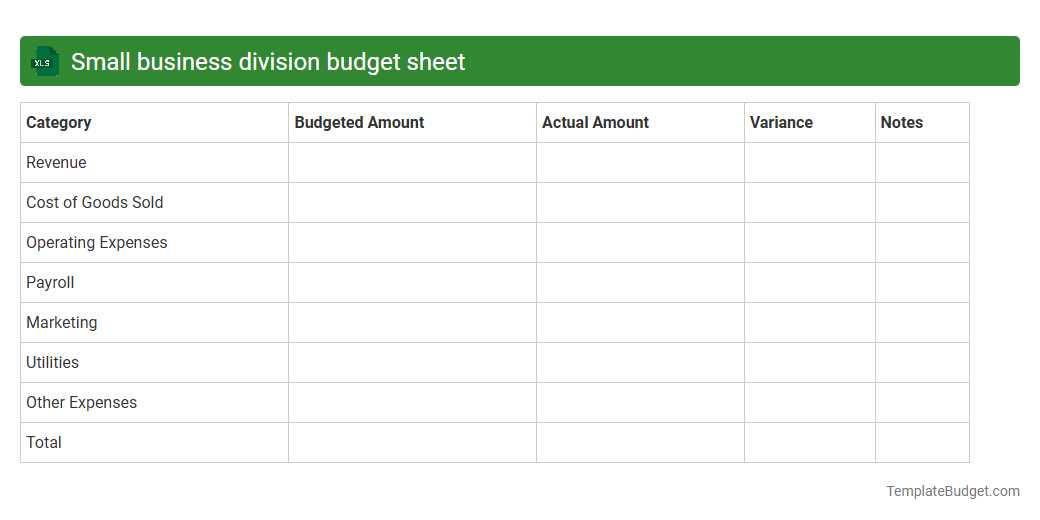The width and height of the screenshot is (1040, 520).
Task: Click the Budgeted Amount cell for Revenue
Action: click(x=413, y=162)
